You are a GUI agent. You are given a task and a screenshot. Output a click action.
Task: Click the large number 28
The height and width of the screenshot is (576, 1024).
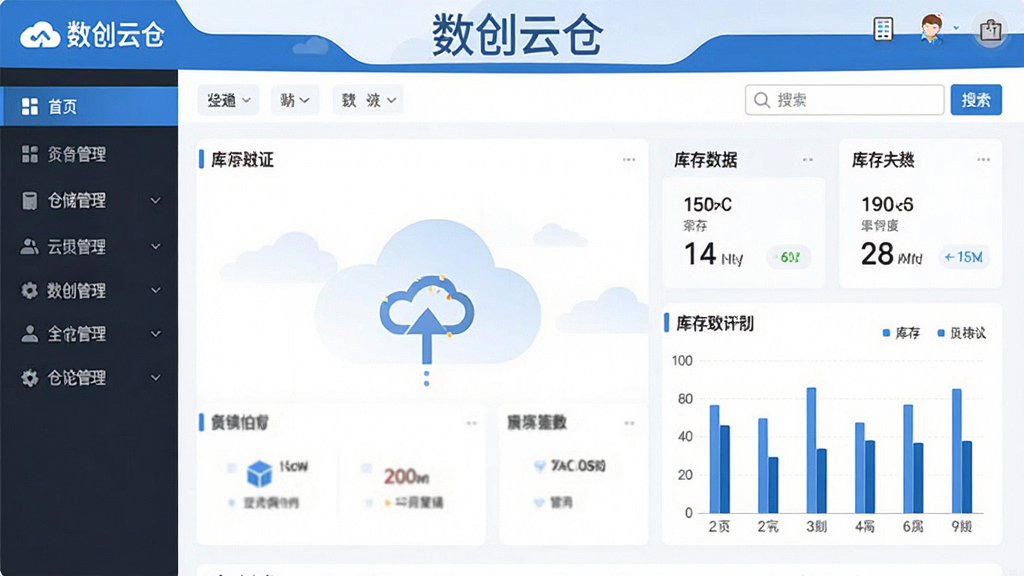pos(877,254)
